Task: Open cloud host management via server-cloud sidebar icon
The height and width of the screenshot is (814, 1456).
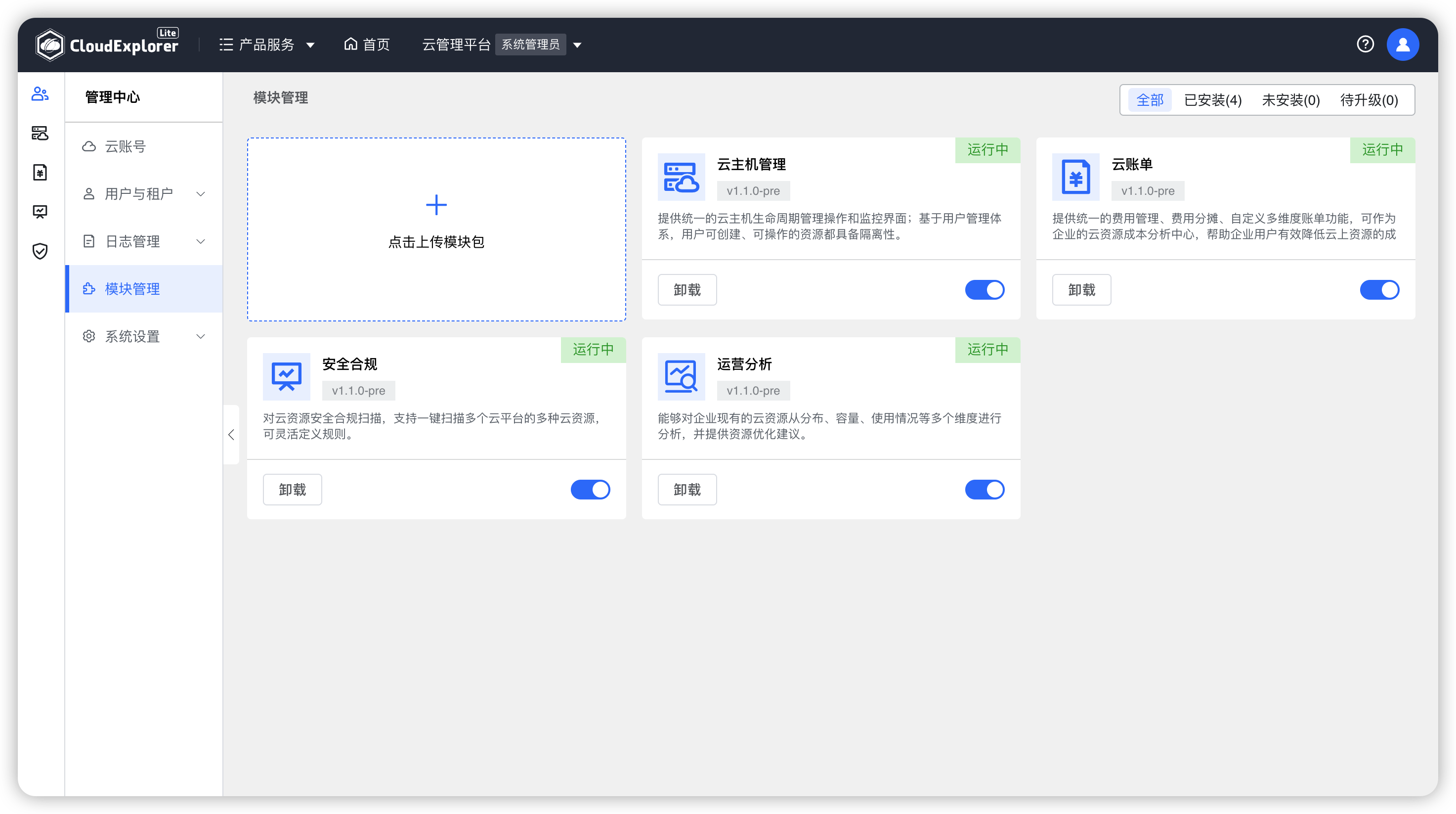Action: point(40,134)
